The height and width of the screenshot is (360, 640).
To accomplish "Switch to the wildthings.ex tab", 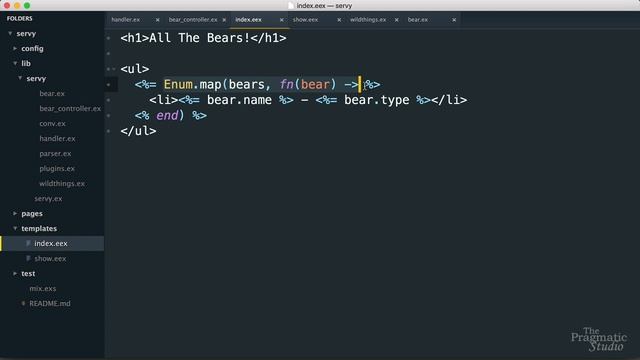I will coord(368,20).
